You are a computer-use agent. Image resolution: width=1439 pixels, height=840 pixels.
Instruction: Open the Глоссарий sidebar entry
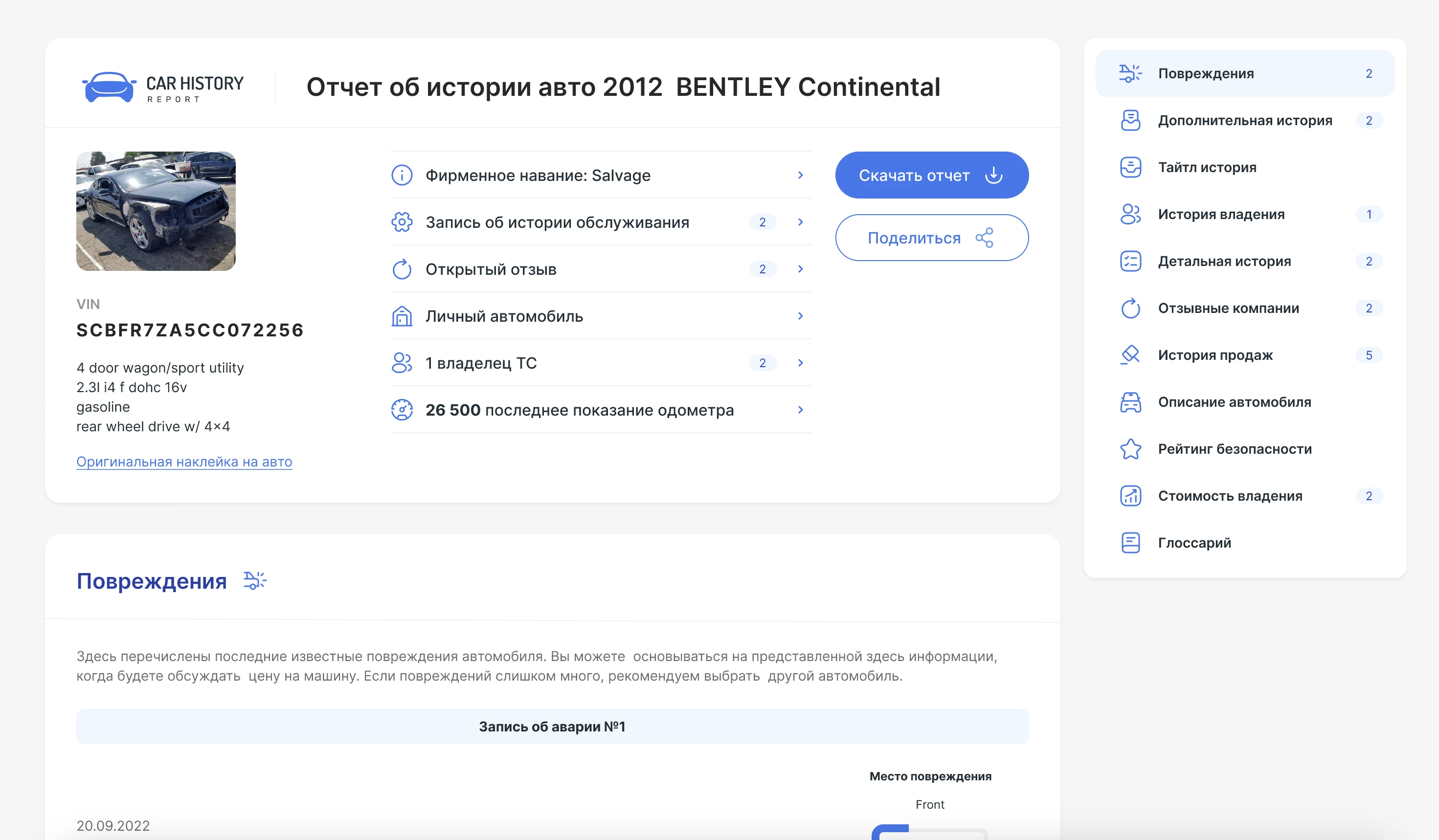click(x=1245, y=543)
